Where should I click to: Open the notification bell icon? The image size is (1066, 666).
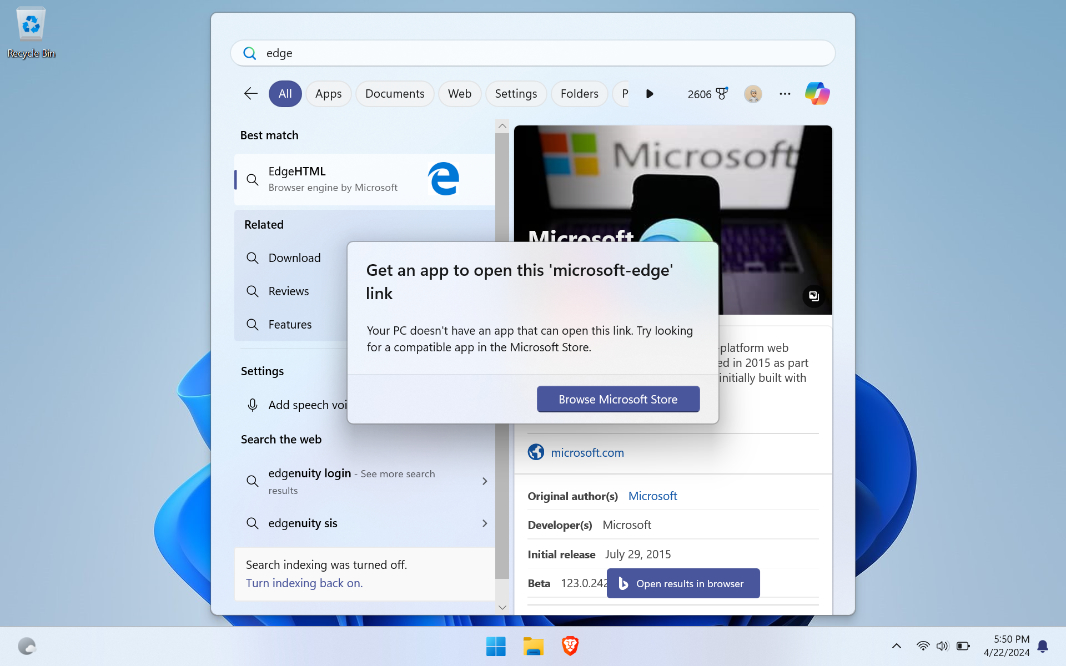(1042, 646)
